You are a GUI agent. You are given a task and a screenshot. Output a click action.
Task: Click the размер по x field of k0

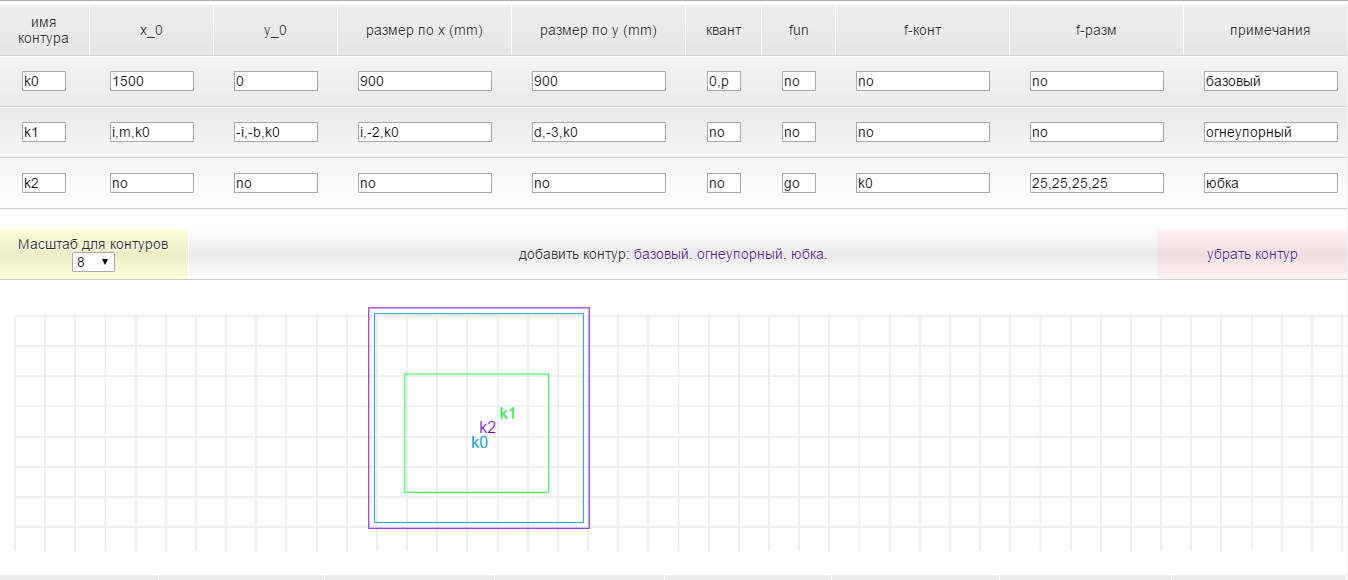coord(425,81)
